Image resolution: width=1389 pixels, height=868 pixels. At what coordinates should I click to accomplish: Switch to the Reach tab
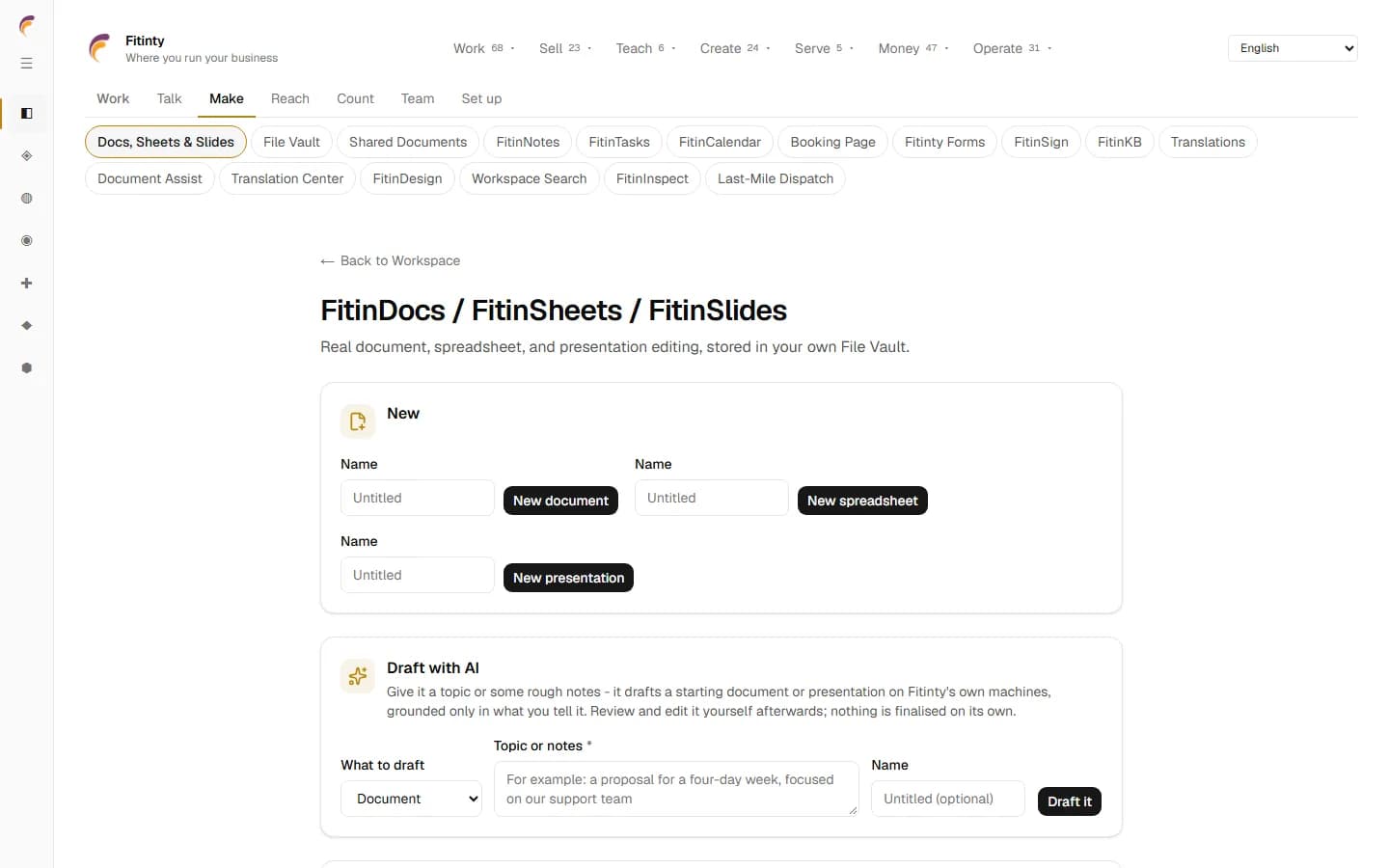pos(290,98)
